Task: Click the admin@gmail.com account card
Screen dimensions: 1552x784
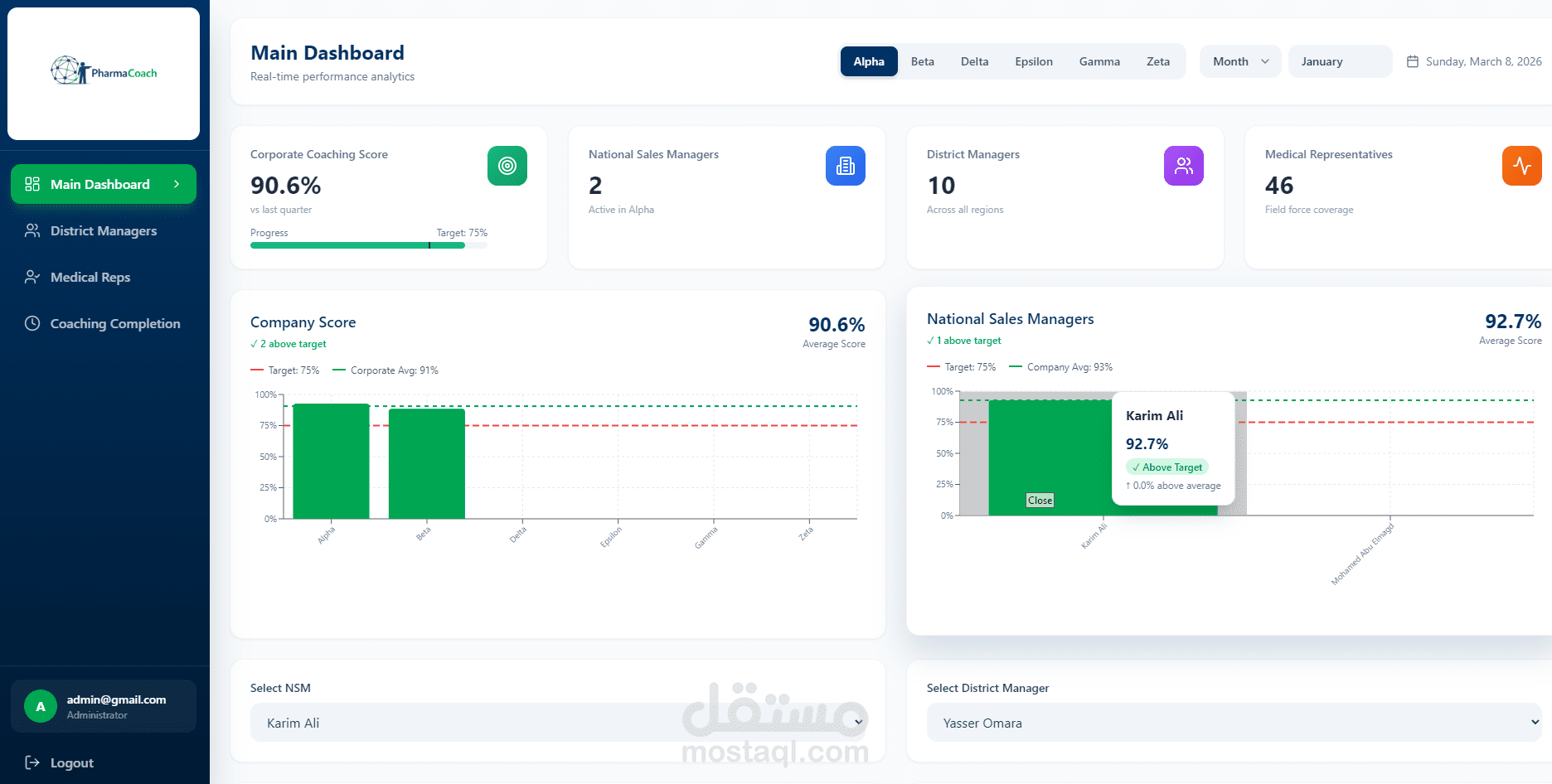Action: tap(104, 706)
